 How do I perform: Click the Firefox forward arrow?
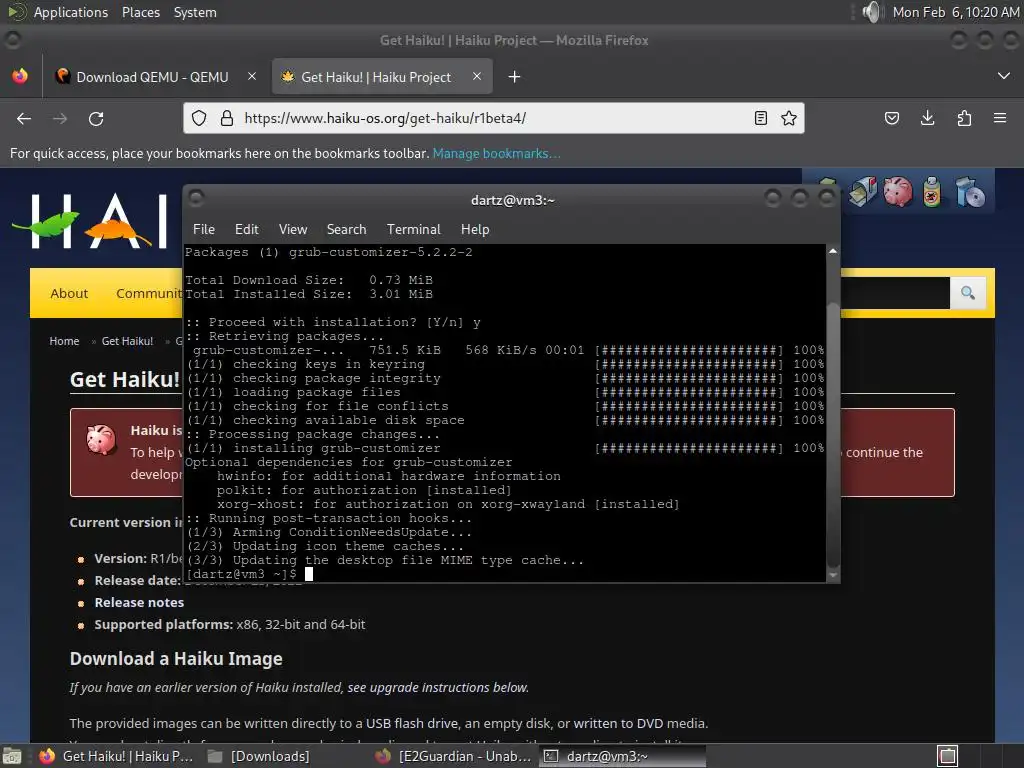point(60,118)
